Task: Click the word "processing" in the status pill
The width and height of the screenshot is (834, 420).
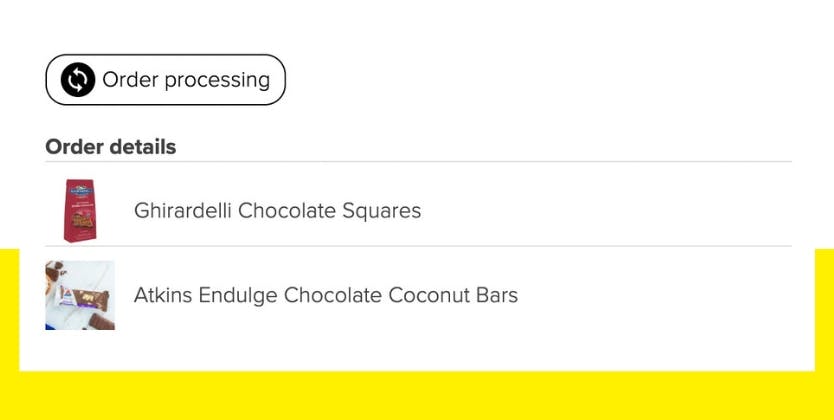Action: 217,81
